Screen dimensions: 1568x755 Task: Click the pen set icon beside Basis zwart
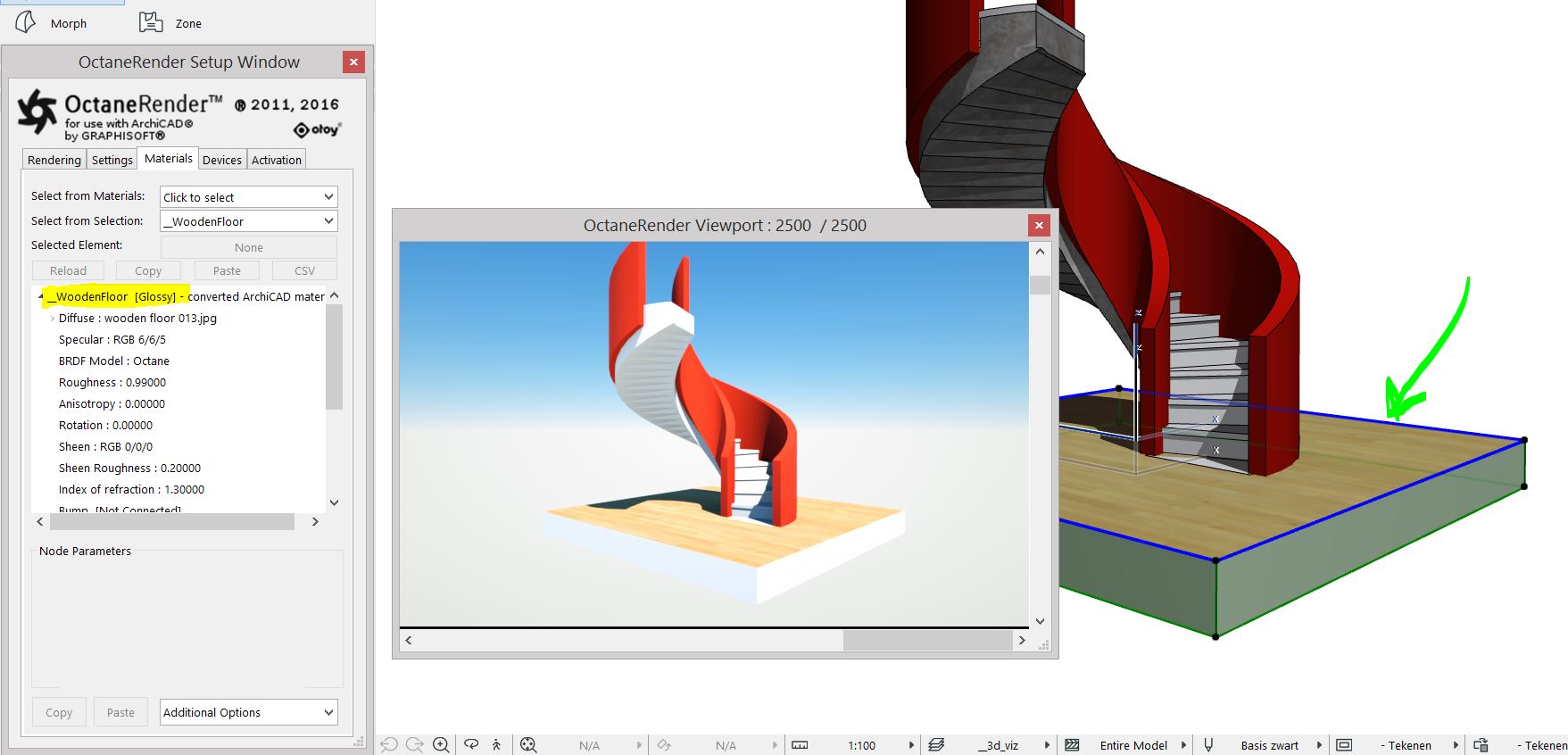pyautogui.click(x=1208, y=745)
